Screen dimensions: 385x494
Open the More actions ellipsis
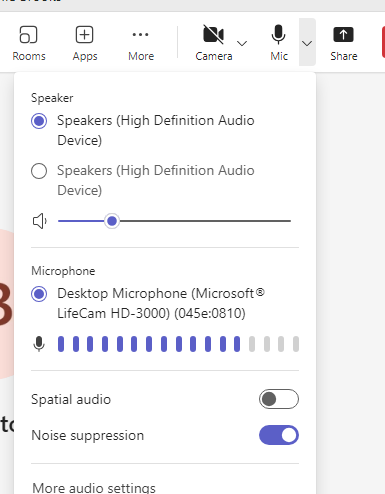(x=140, y=34)
